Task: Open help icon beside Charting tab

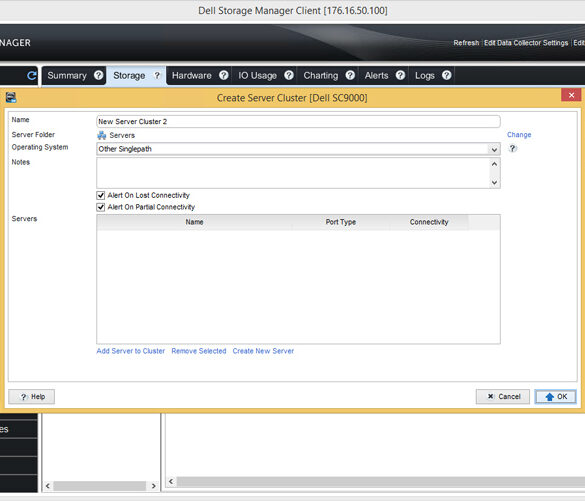Action: point(350,75)
